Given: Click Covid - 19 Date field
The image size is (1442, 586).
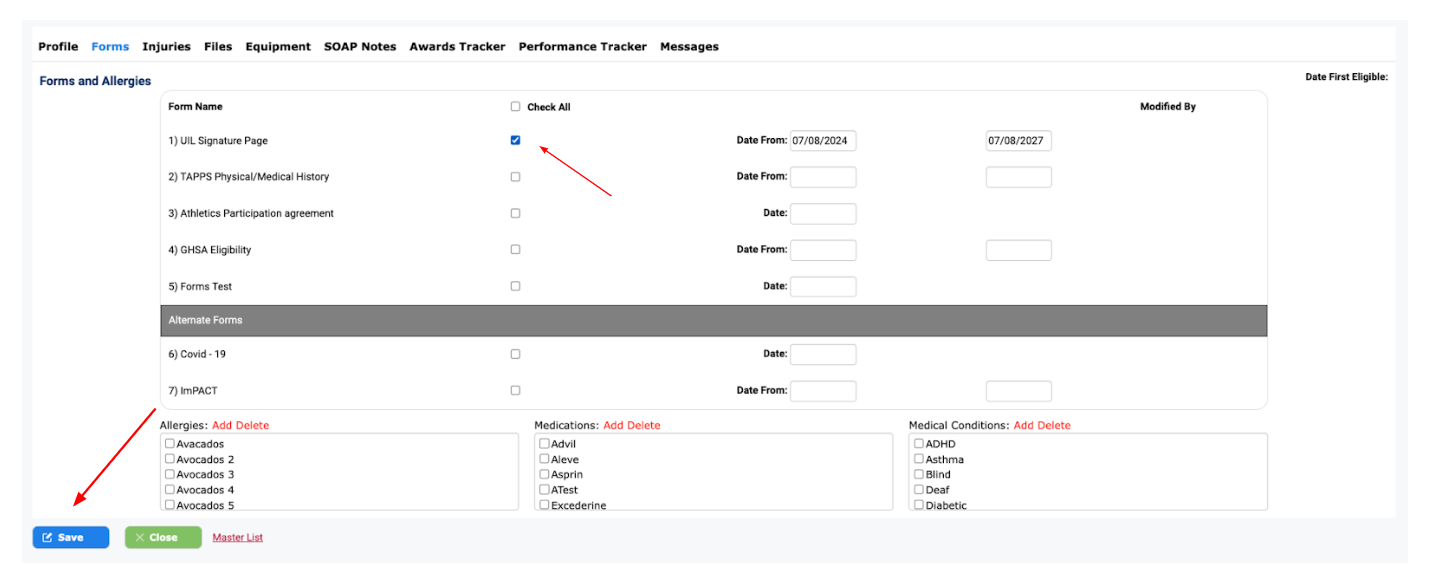Looking at the screenshot, I should tap(823, 354).
